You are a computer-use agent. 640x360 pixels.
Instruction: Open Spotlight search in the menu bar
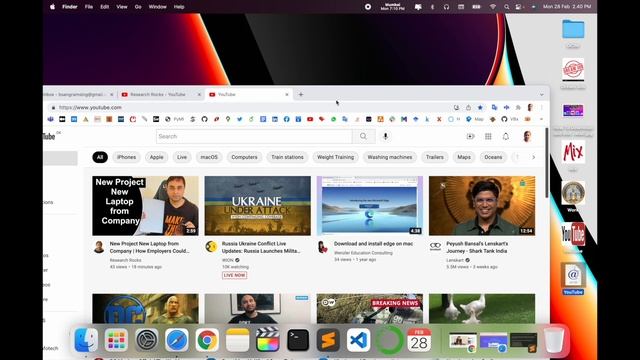click(x=507, y=7)
